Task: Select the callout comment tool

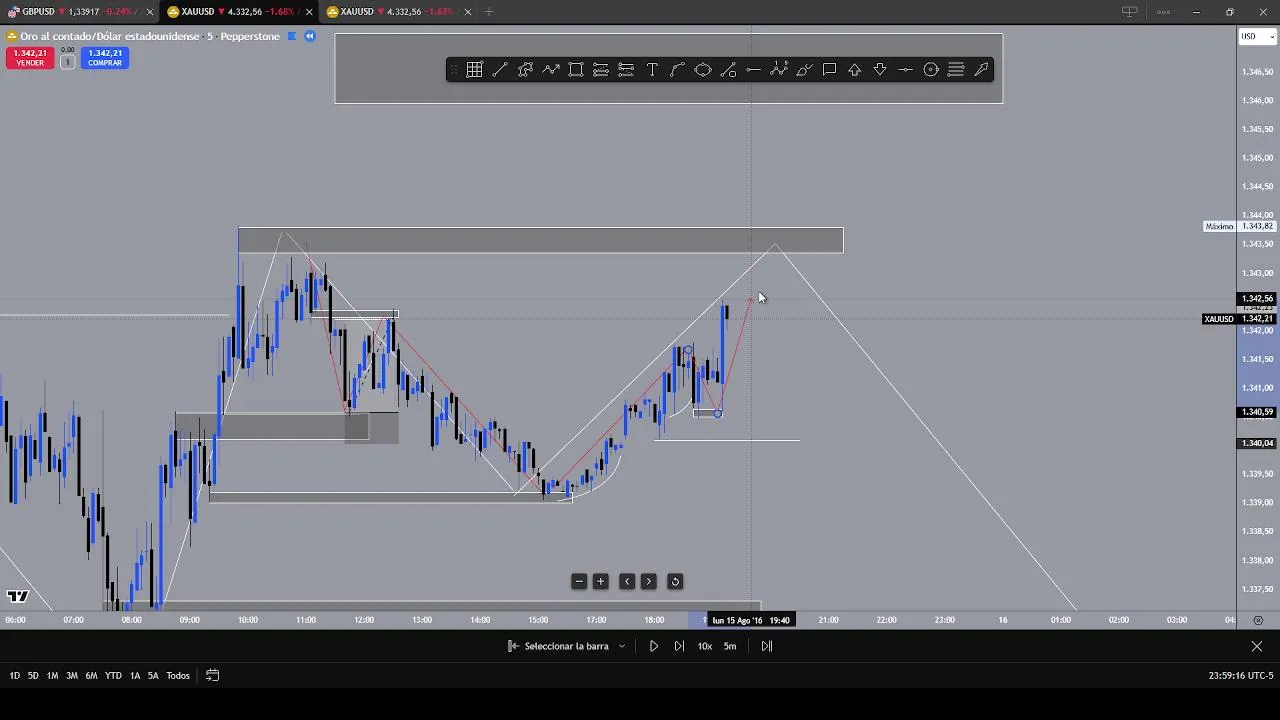Action: [829, 70]
